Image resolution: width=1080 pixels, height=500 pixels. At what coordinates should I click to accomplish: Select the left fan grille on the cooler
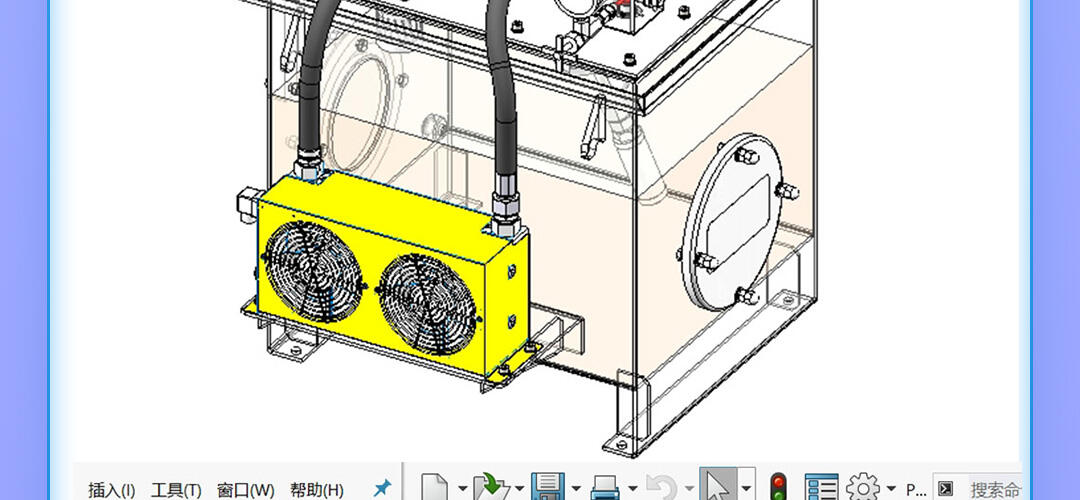(314, 271)
